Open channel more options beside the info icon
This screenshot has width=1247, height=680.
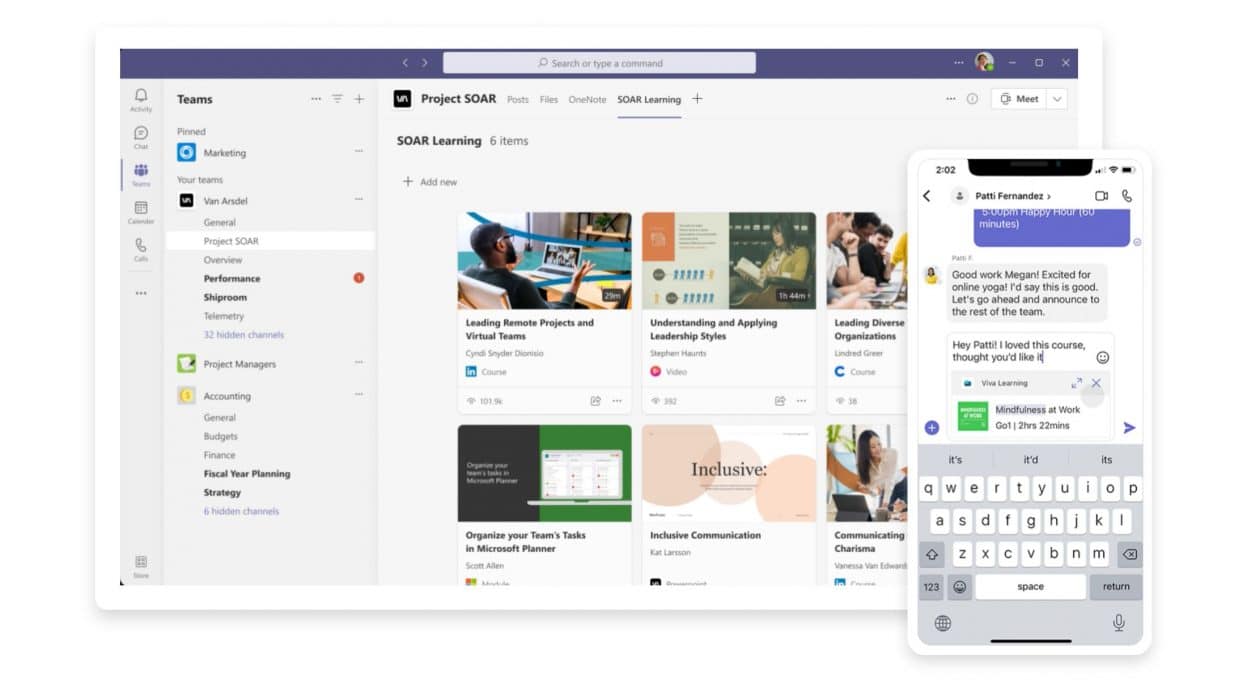950,99
